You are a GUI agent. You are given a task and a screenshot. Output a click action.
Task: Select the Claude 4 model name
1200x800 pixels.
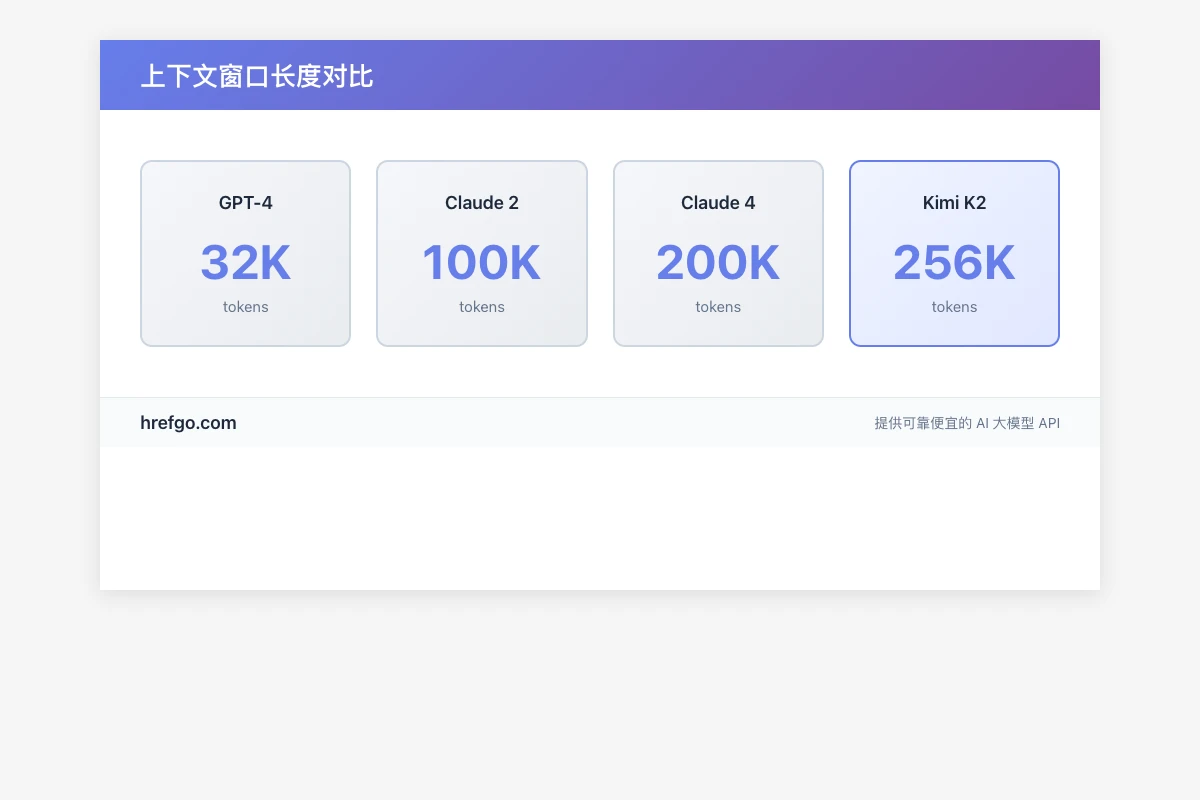718,203
